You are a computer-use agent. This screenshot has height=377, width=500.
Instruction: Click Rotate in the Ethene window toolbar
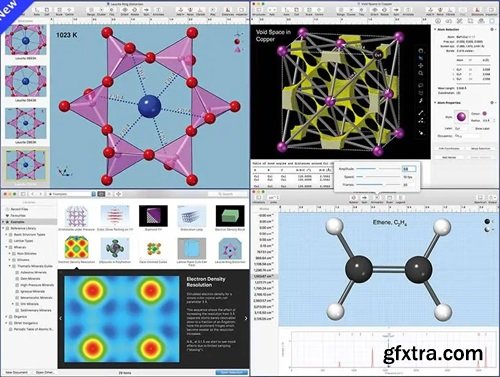pos(353,199)
